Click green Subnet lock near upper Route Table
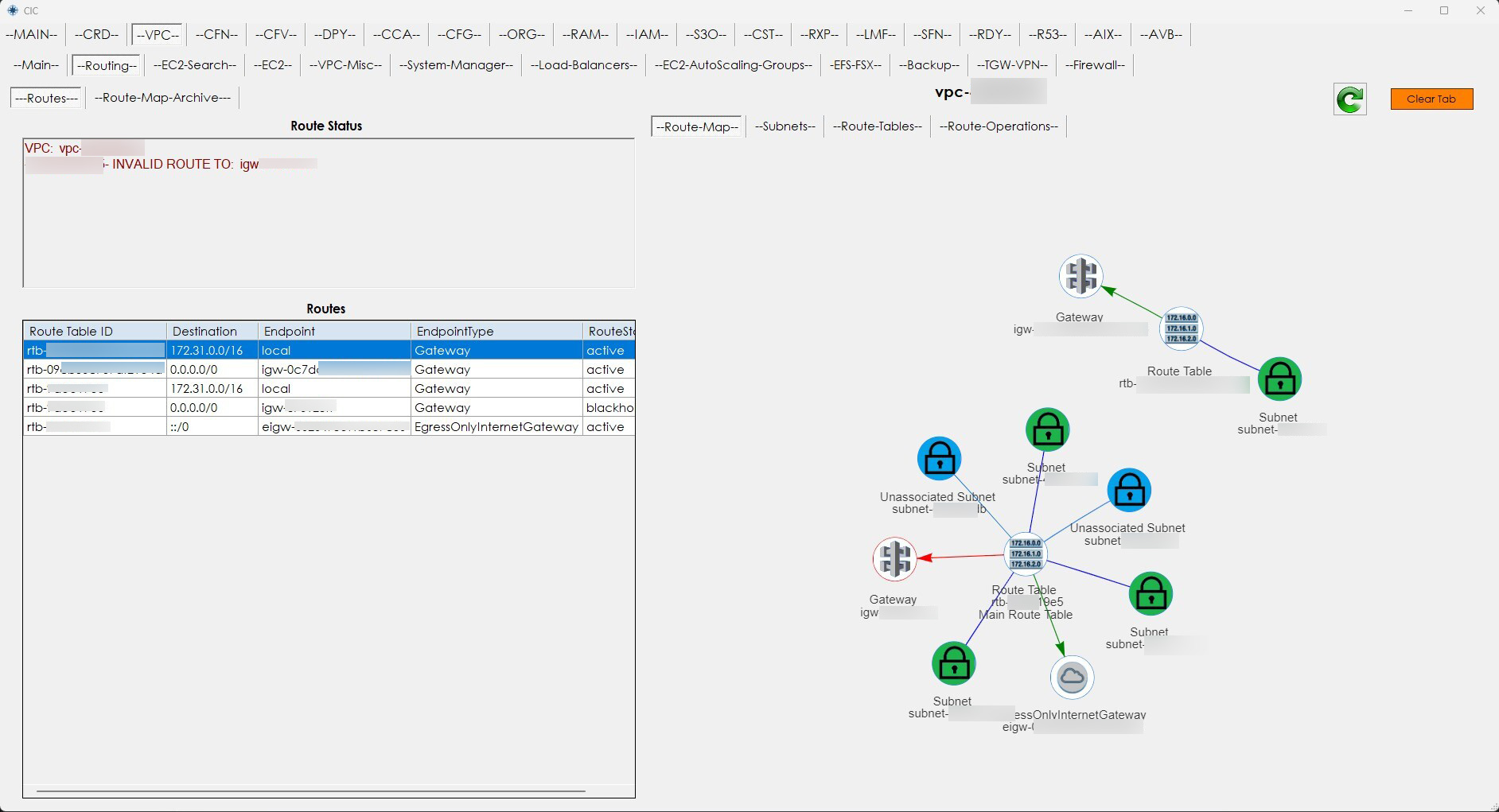The width and height of the screenshot is (1499, 812). (1279, 379)
